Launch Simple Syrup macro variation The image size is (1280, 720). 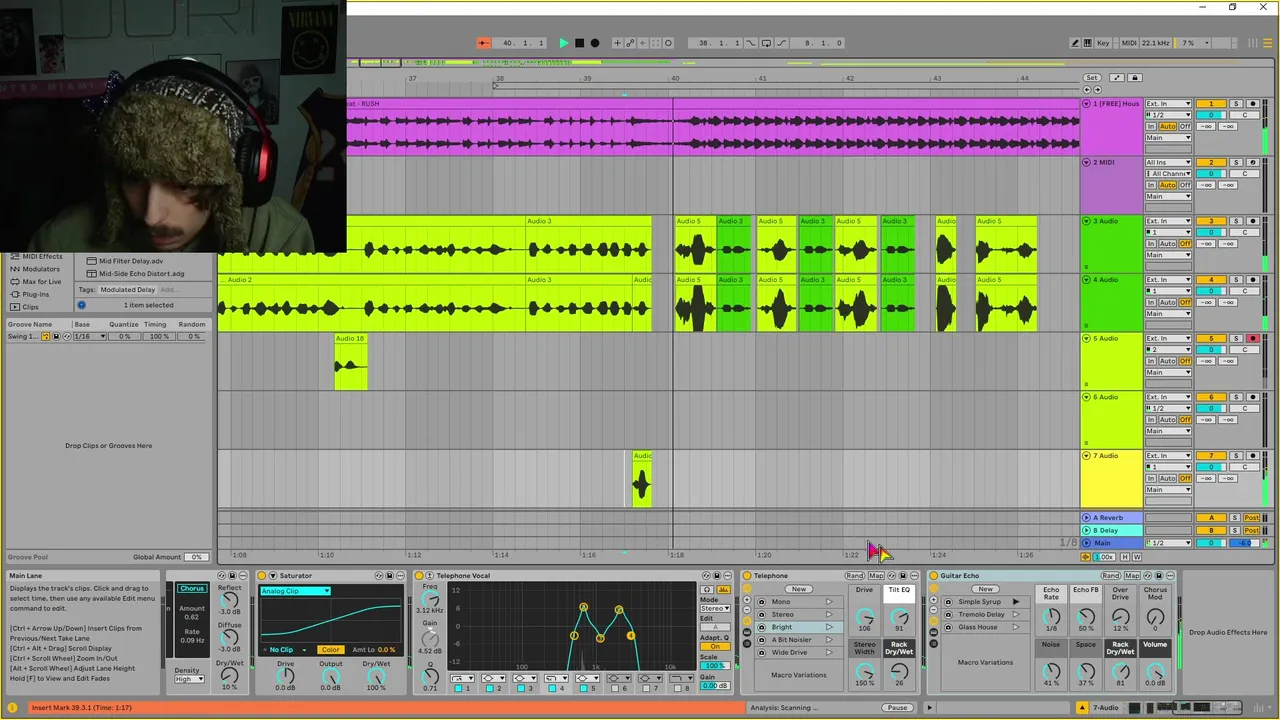[1015, 602]
